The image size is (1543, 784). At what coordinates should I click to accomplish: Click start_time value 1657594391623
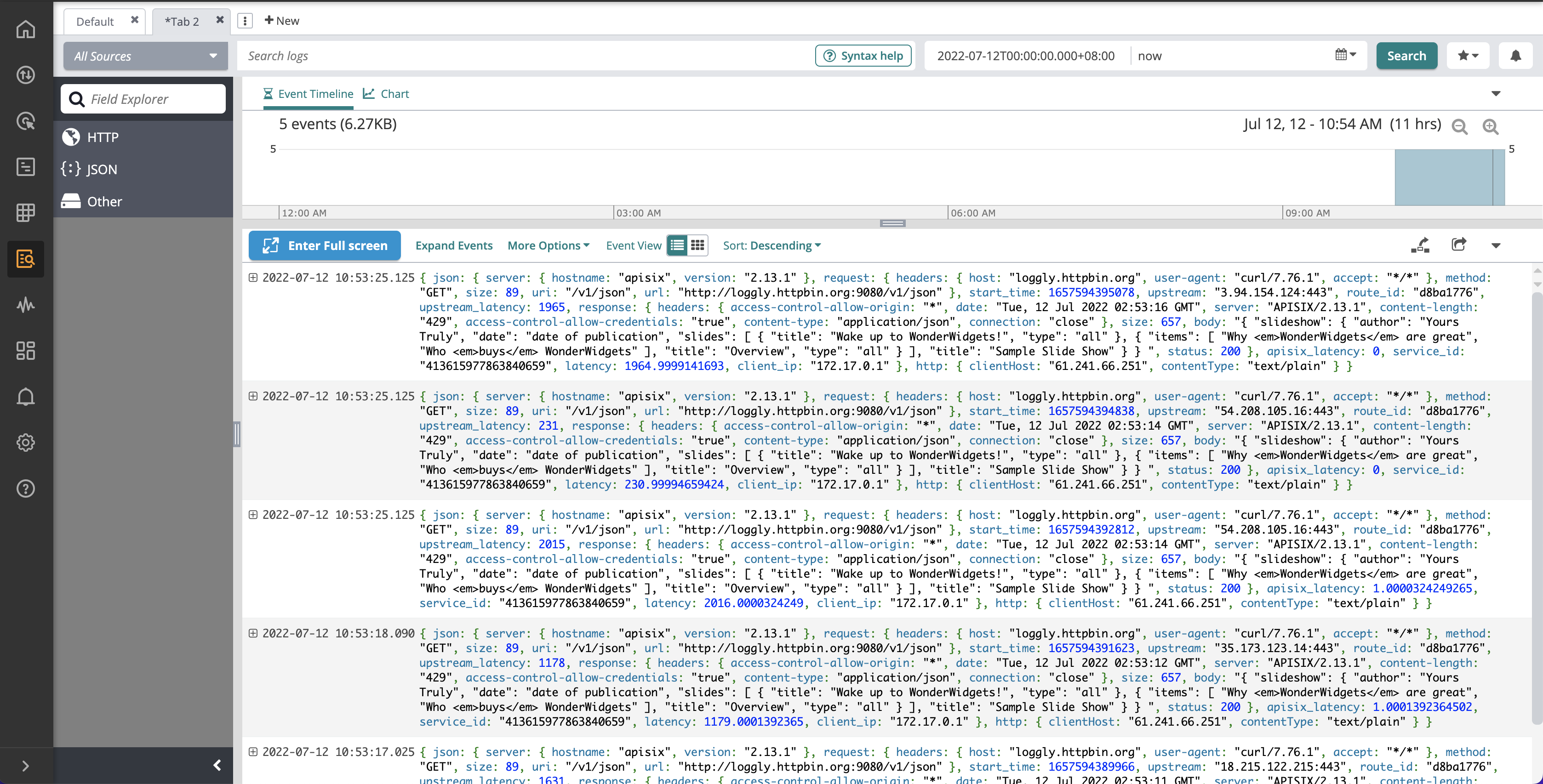click(1091, 648)
